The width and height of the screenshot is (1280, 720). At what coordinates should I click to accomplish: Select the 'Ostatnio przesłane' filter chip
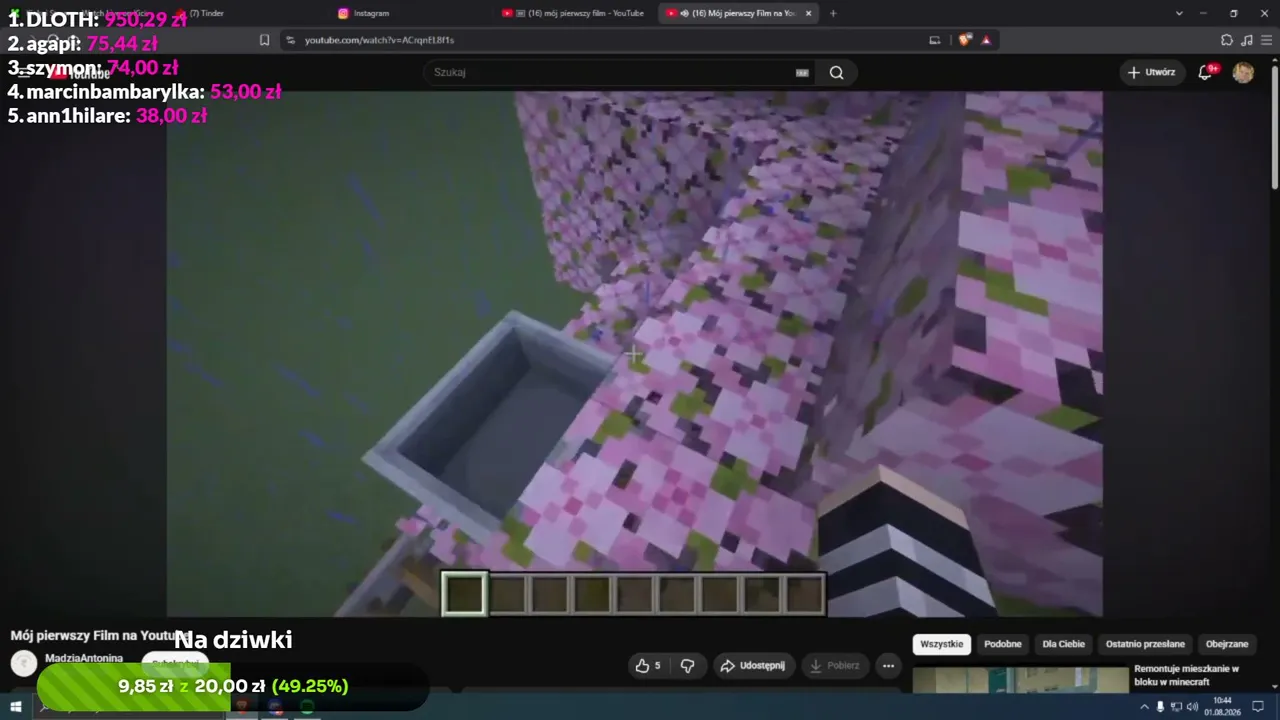tap(1145, 644)
